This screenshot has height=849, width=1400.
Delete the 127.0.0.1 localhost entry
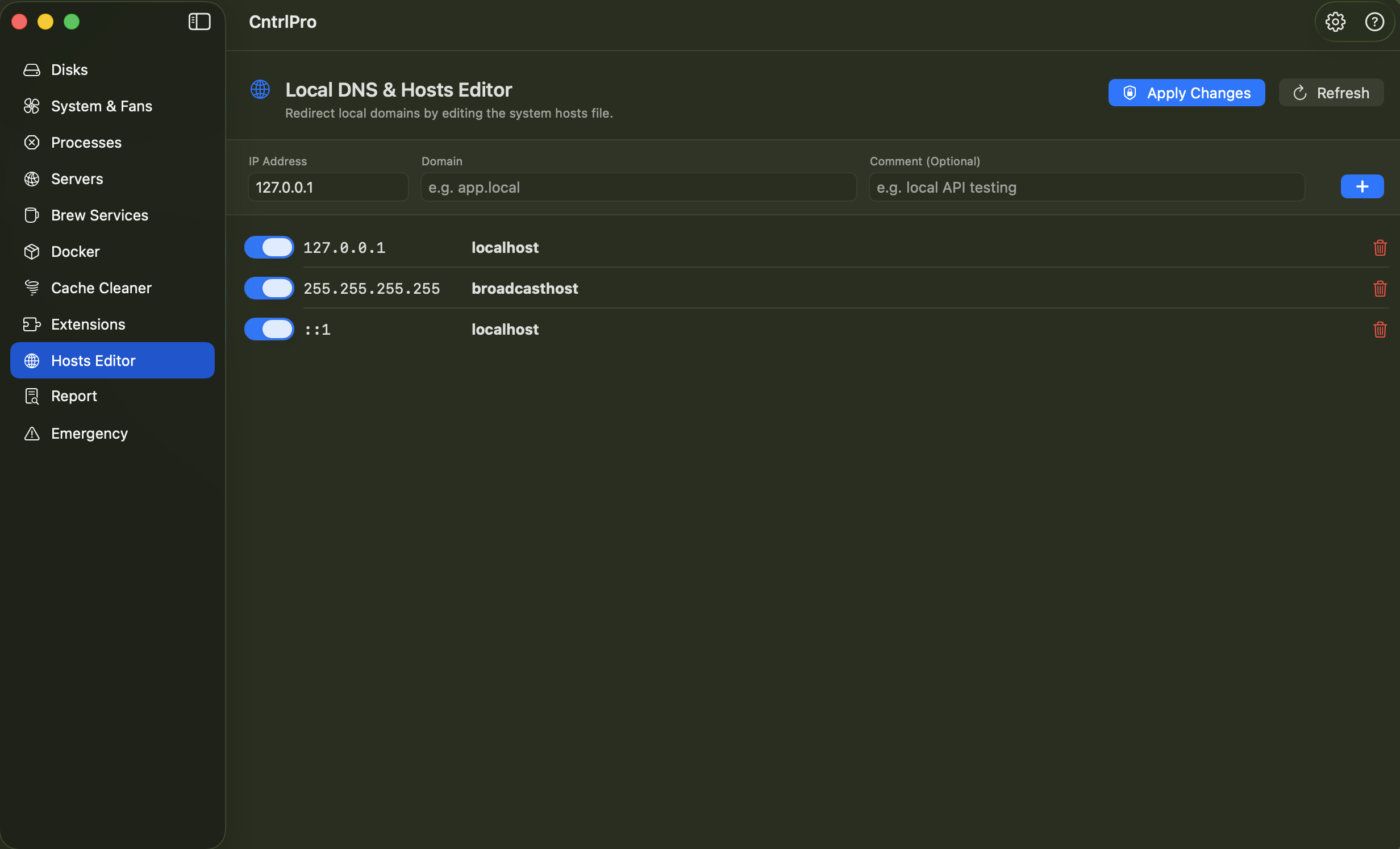(1380, 248)
